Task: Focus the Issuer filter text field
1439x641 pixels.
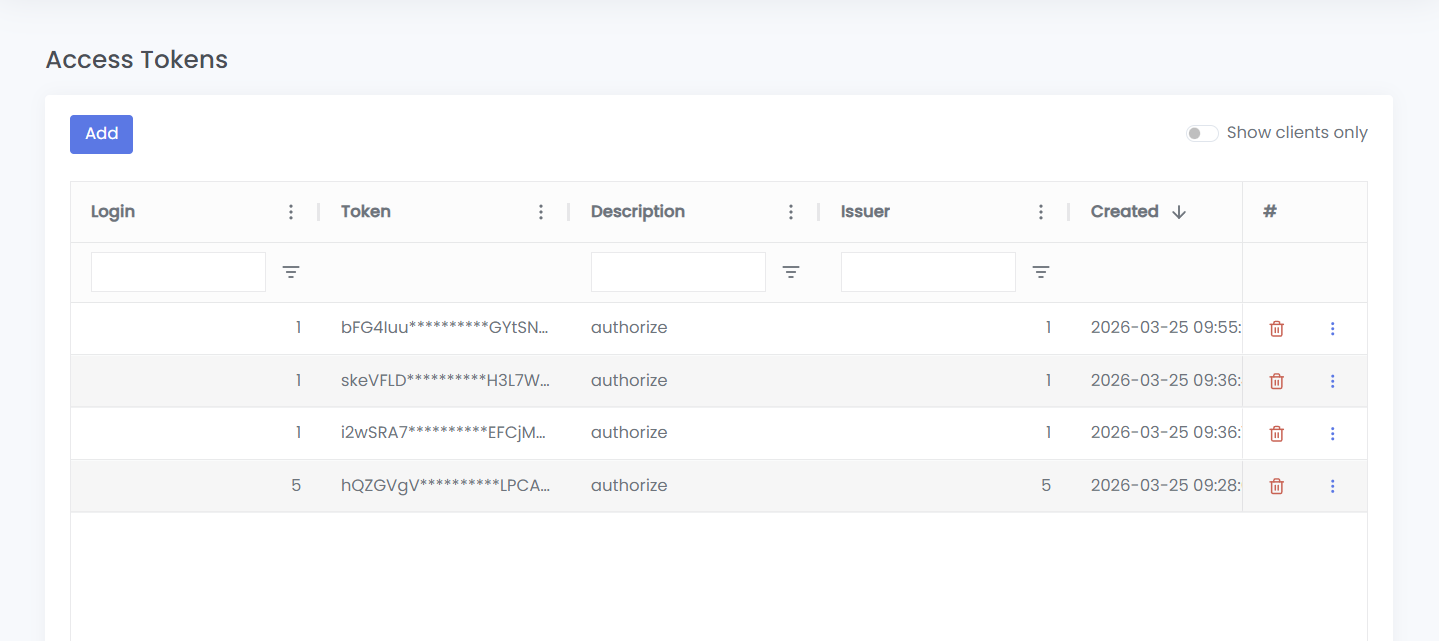Action: [x=928, y=272]
